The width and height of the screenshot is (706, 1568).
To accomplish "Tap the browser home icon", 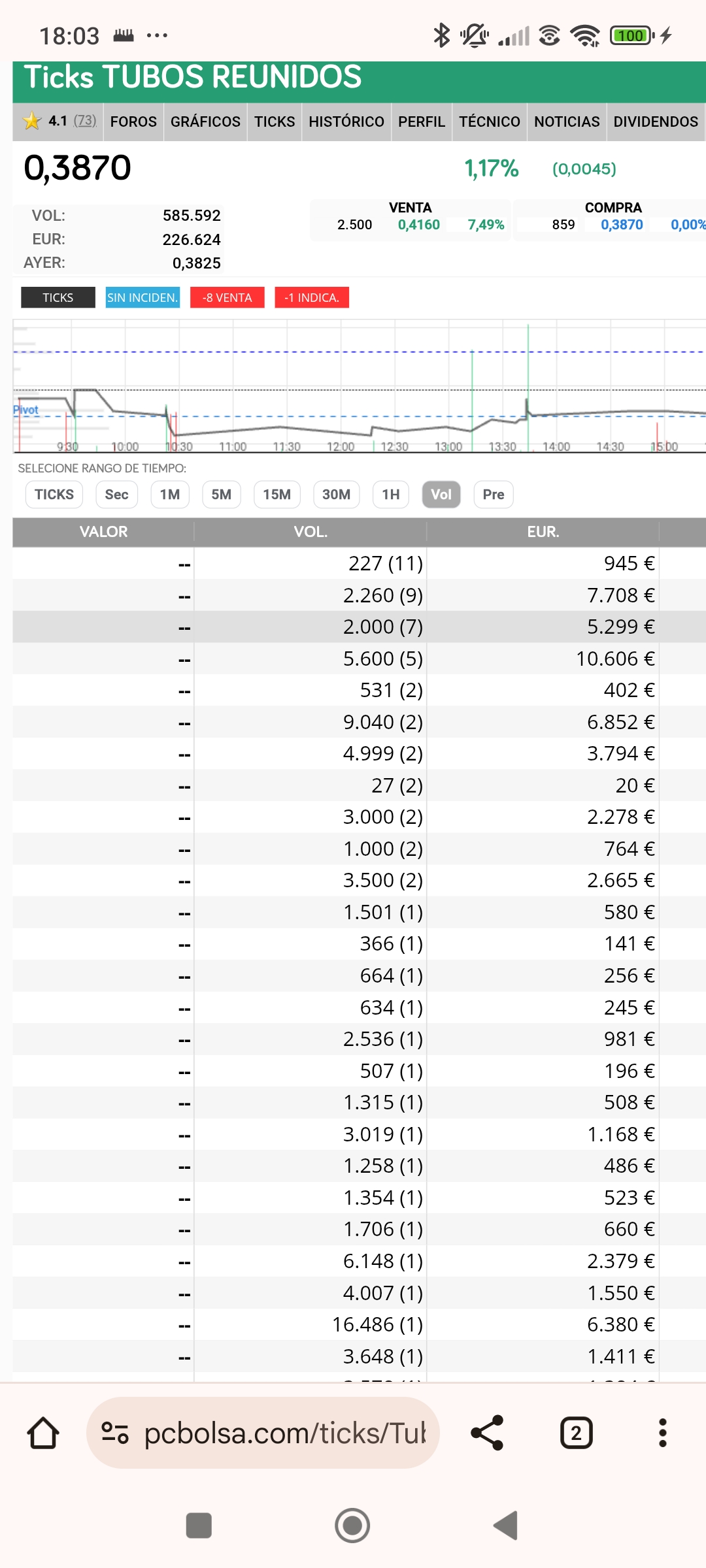I will click(43, 1433).
